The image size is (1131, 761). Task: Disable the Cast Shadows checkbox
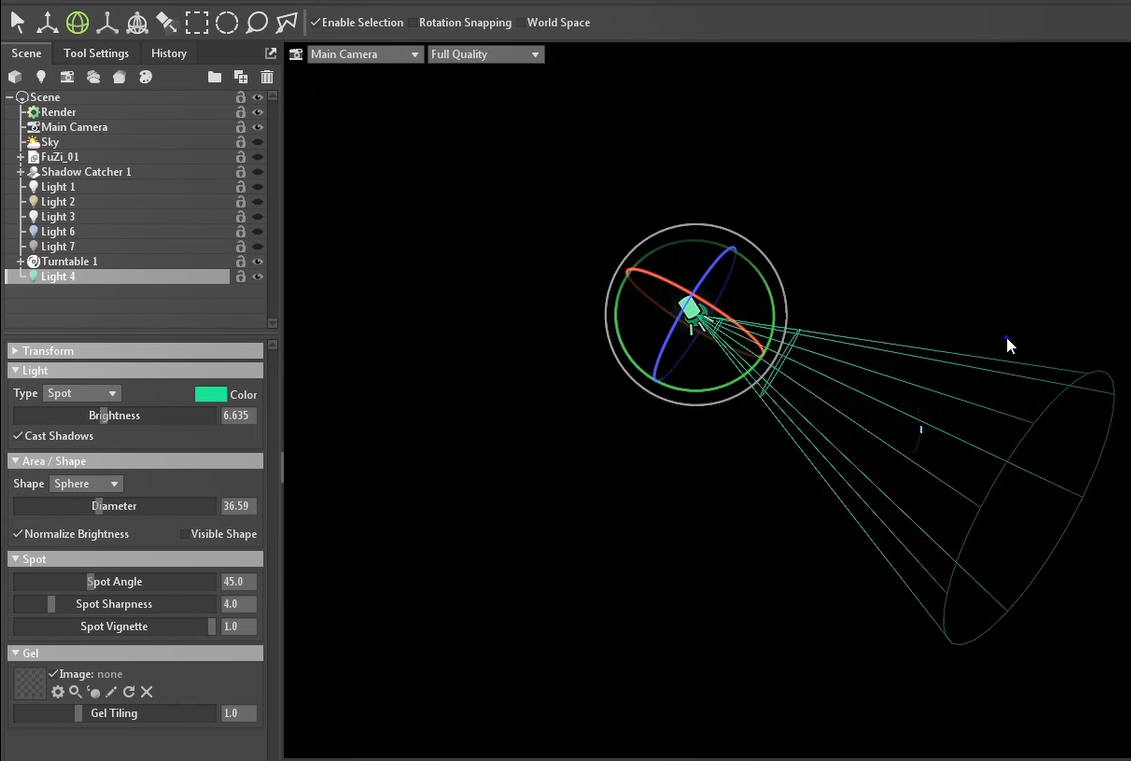click(18, 436)
